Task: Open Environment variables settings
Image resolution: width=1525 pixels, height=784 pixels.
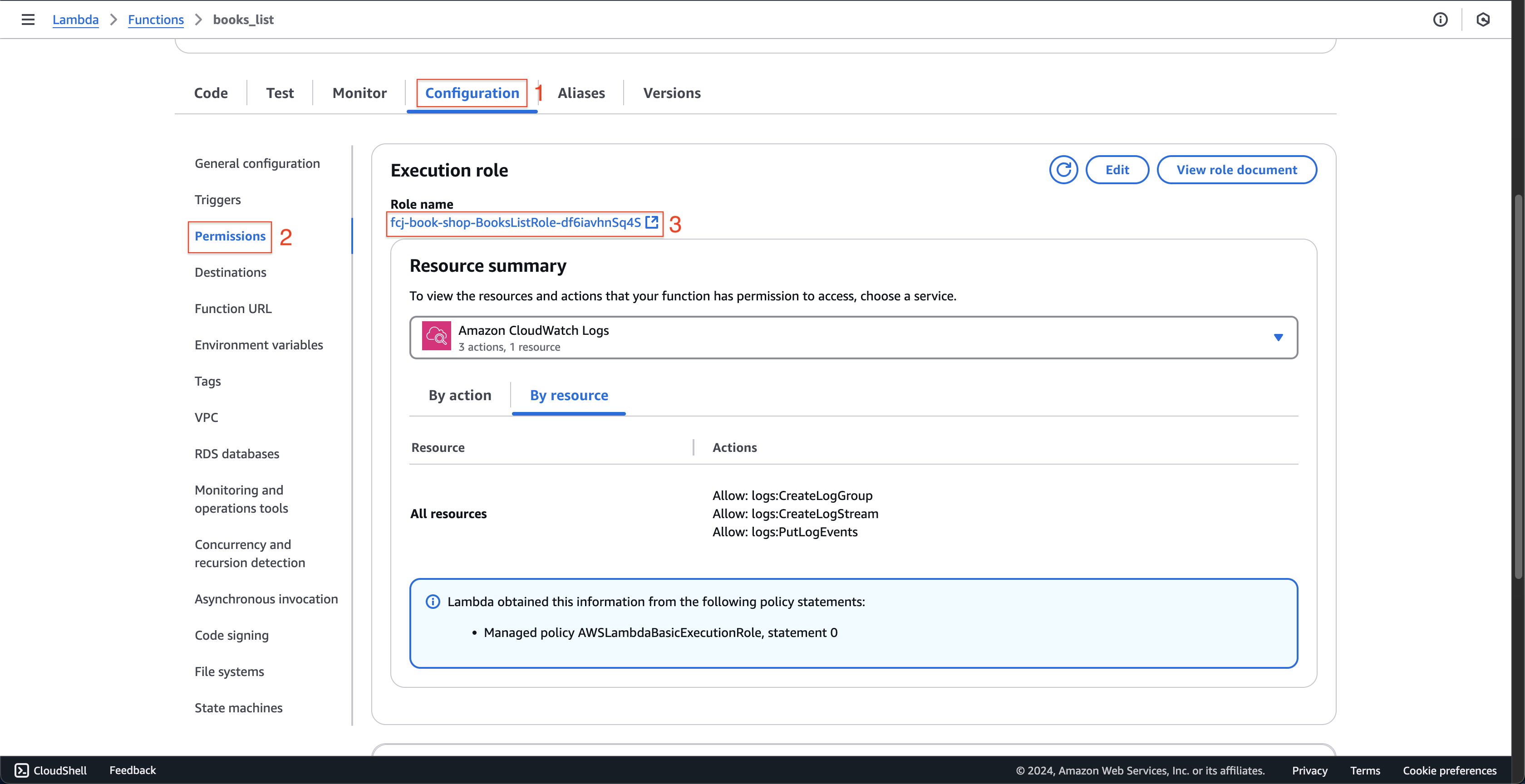Action: (259, 345)
